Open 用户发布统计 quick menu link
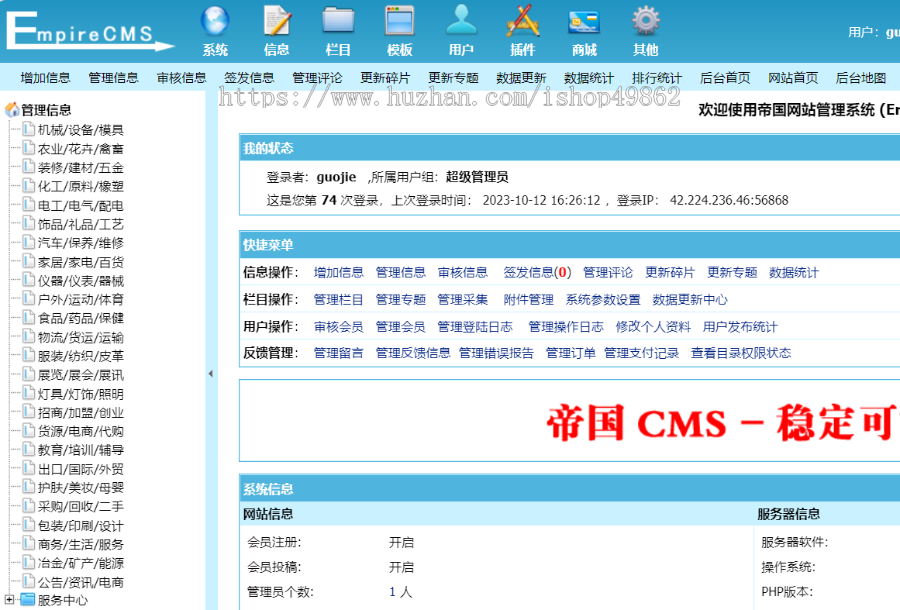 740,326
